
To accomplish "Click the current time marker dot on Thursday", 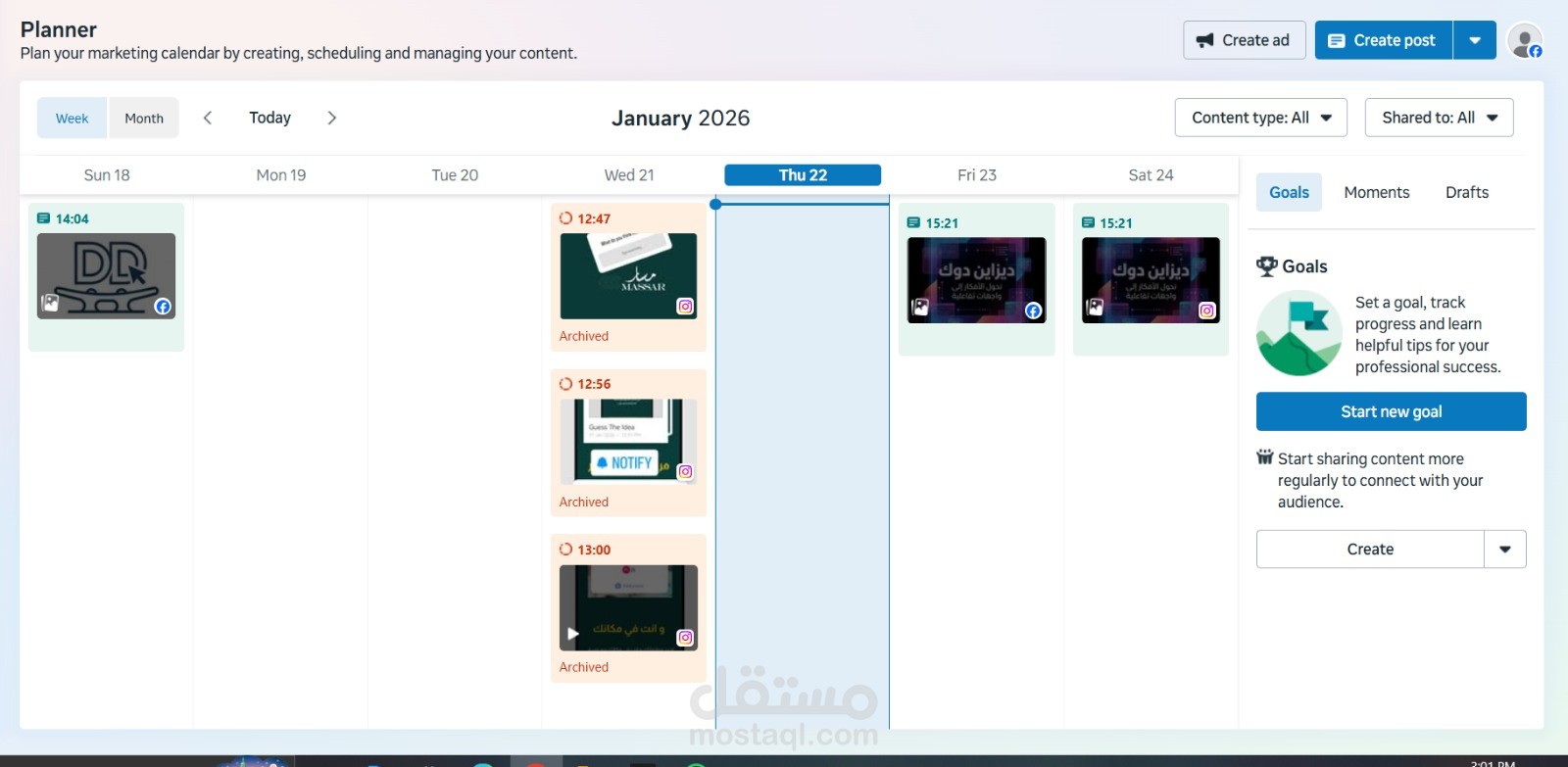I will (x=715, y=204).
